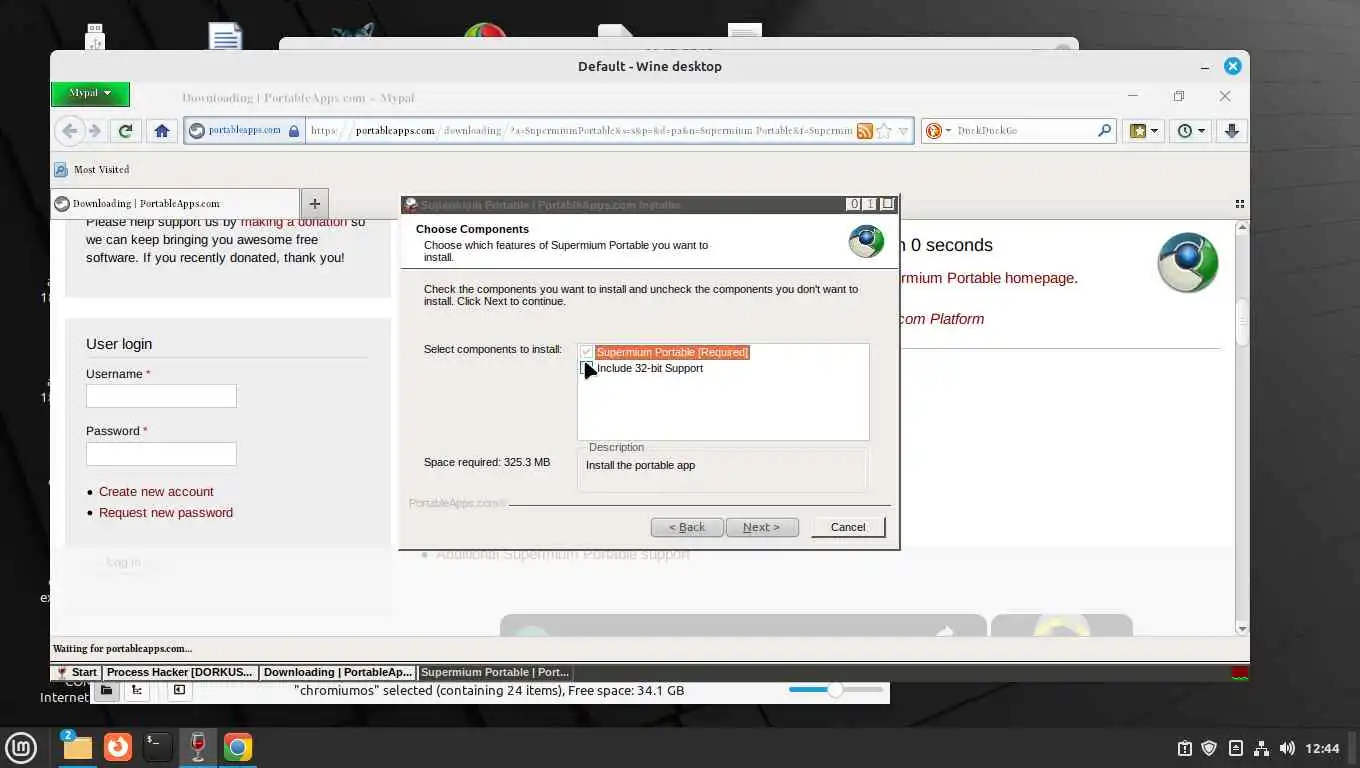1360x768 pixels.
Task: Click the file manager tree view icon
Action: point(137,690)
